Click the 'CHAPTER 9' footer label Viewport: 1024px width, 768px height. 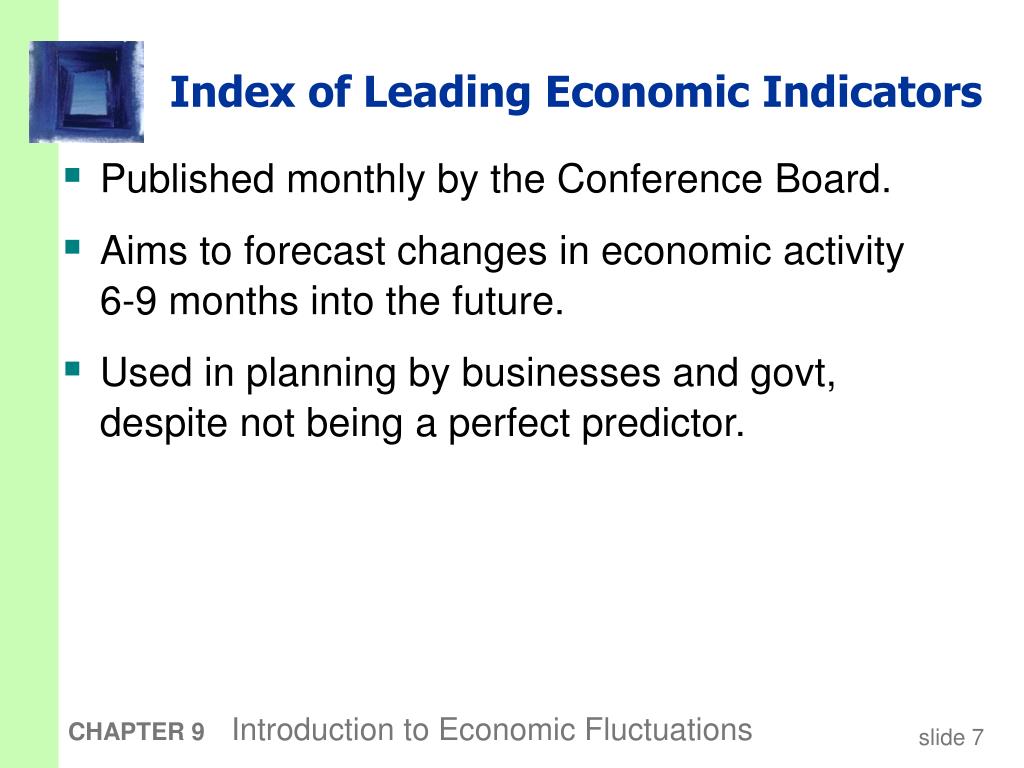click(136, 732)
